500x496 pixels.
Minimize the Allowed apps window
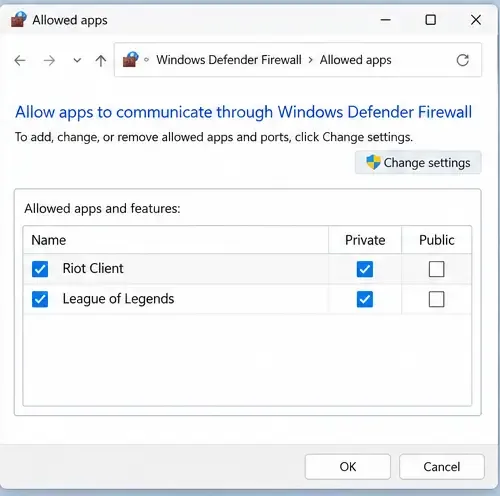point(385,20)
